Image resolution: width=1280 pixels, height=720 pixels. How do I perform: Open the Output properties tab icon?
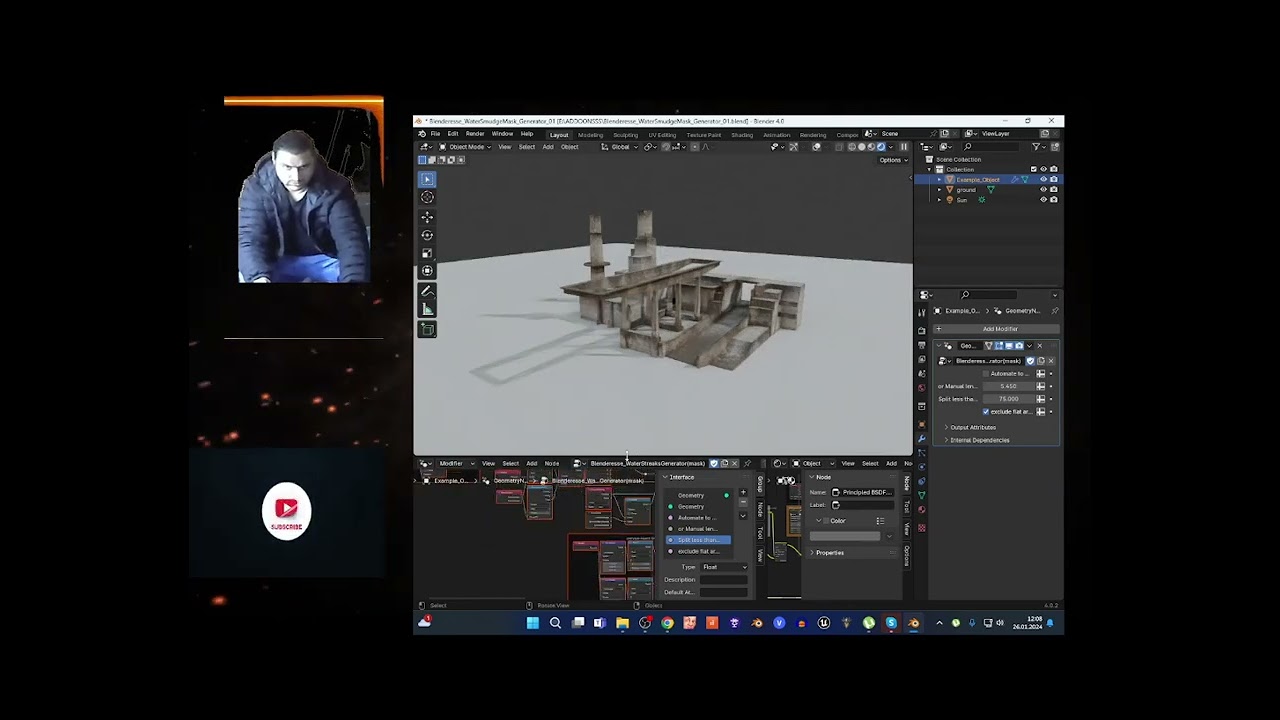pos(922,345)
